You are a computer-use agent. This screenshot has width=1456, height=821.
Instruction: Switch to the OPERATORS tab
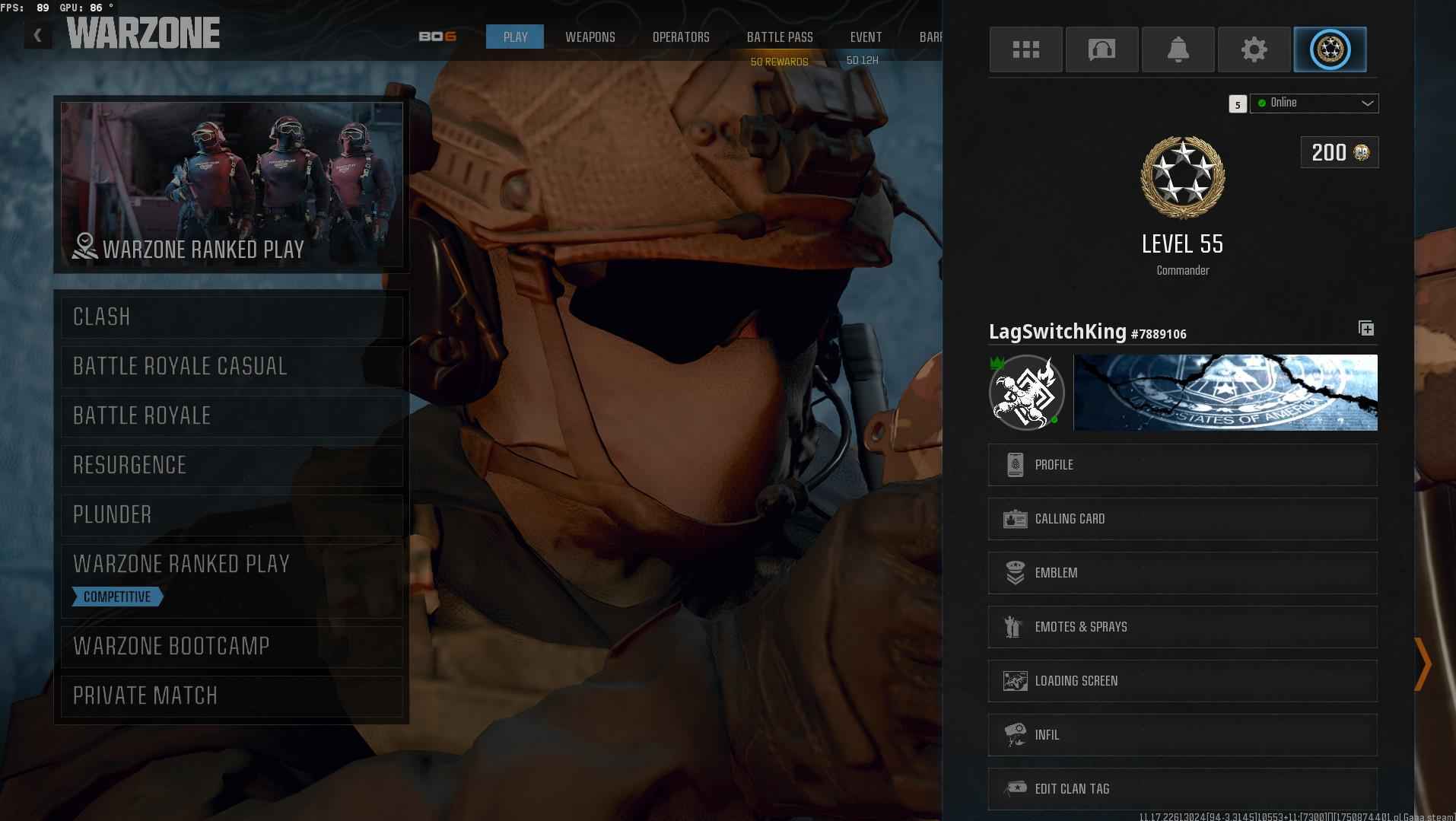[681, 37]
